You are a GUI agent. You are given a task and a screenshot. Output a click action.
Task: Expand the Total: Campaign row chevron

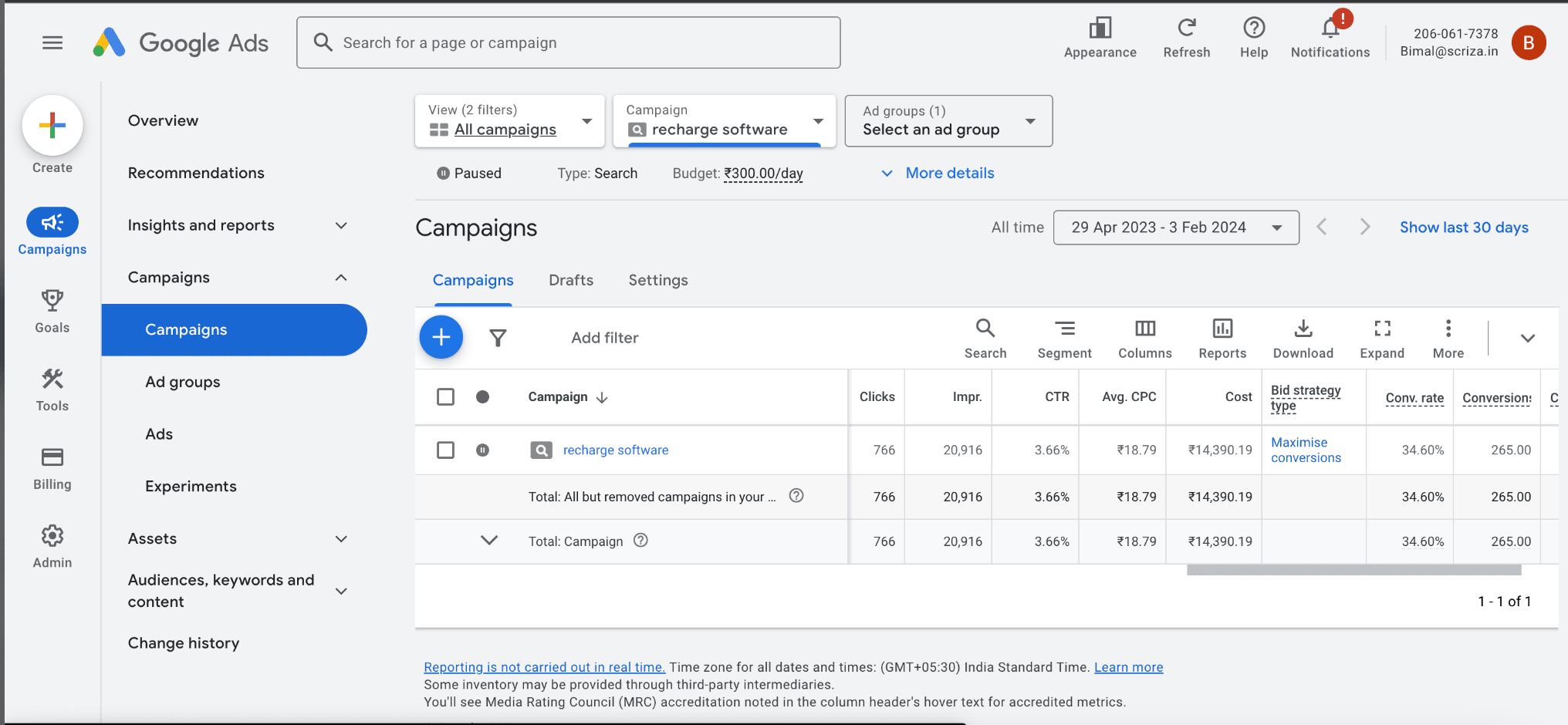489,541
